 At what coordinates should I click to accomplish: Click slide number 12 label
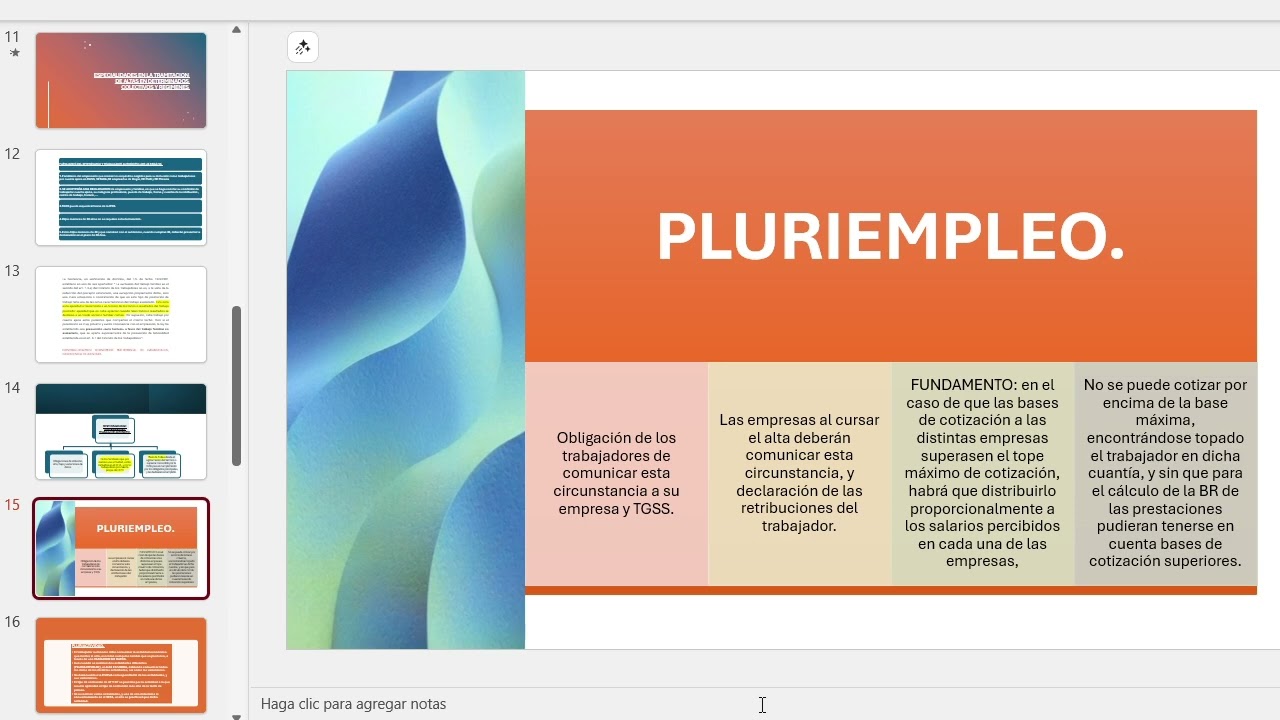point(12,154)
